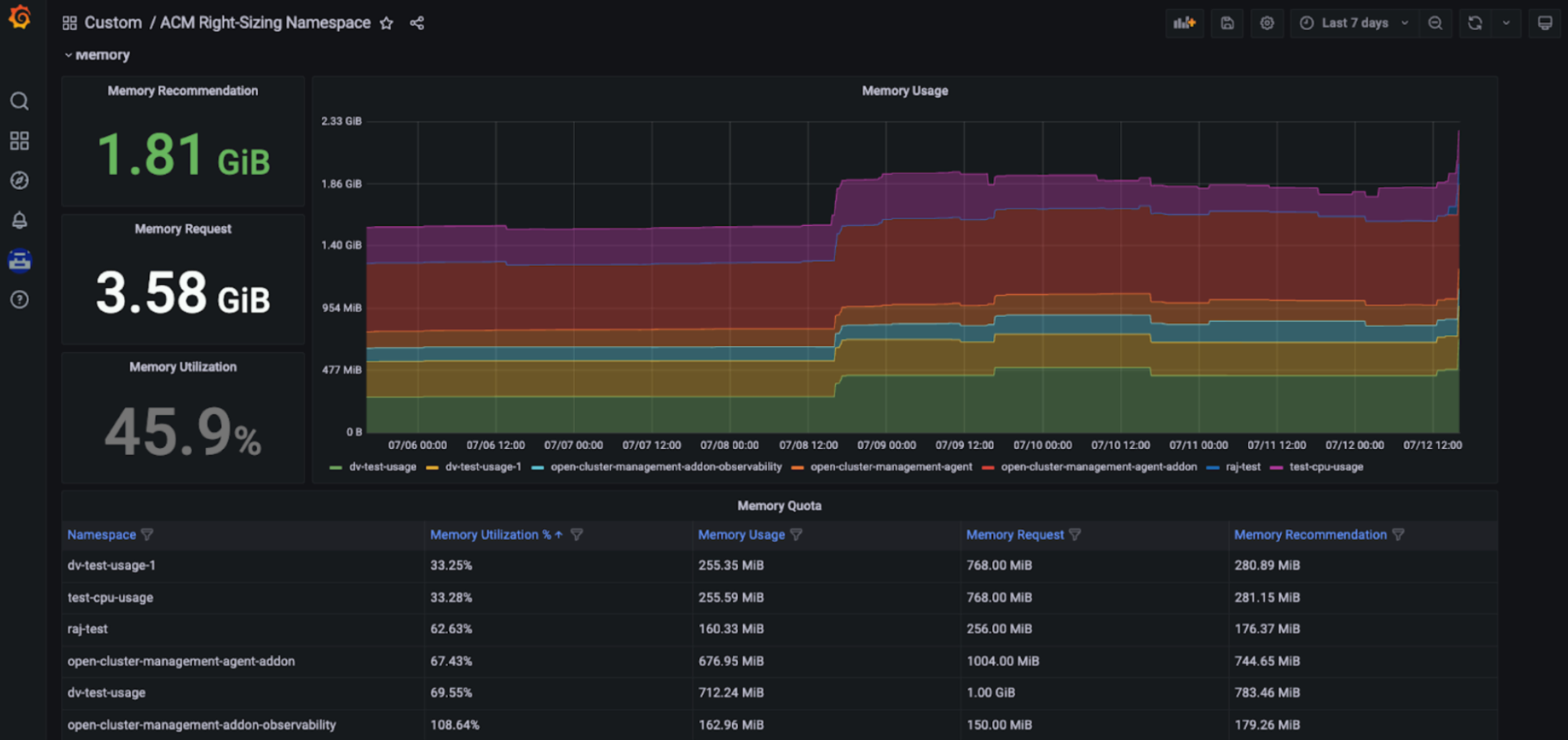1568x740 pixels.
Task: Open the Explore compass icon
Action: [20, 180]
